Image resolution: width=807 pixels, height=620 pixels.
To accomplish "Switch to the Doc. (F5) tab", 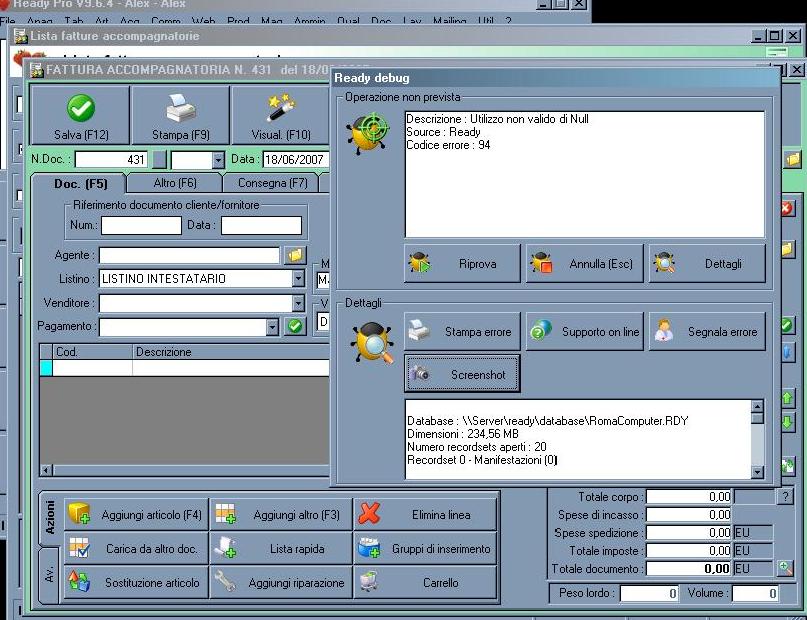I will click(80, 184).
